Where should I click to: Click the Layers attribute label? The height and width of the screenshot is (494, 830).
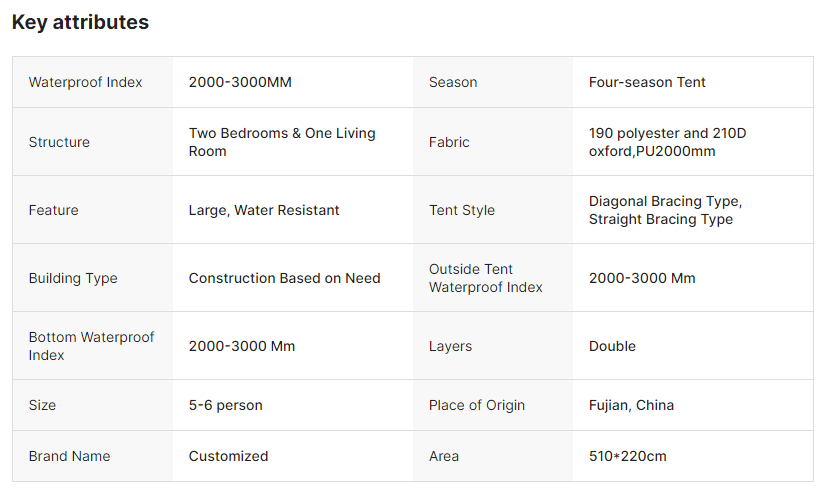pos(450,346)
